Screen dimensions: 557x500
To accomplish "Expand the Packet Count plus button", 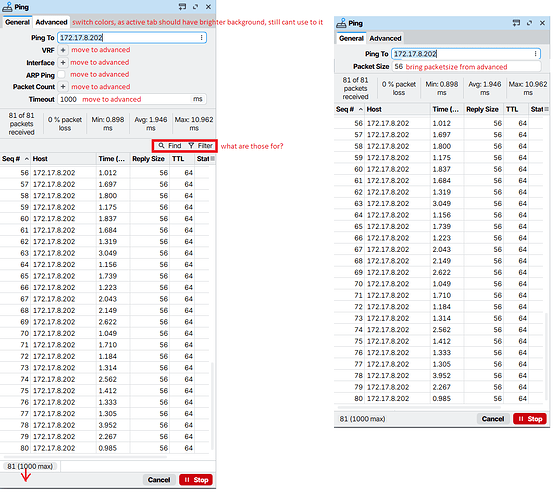I will tap(63, 87).
